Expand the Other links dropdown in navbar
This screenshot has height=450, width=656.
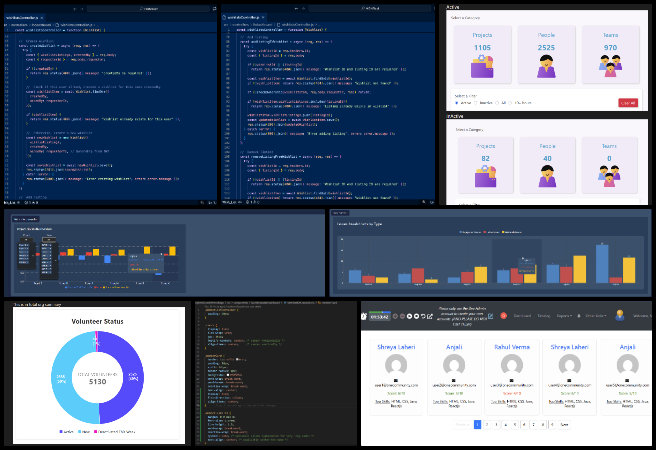pyautogui.click(x=594, y=316)
